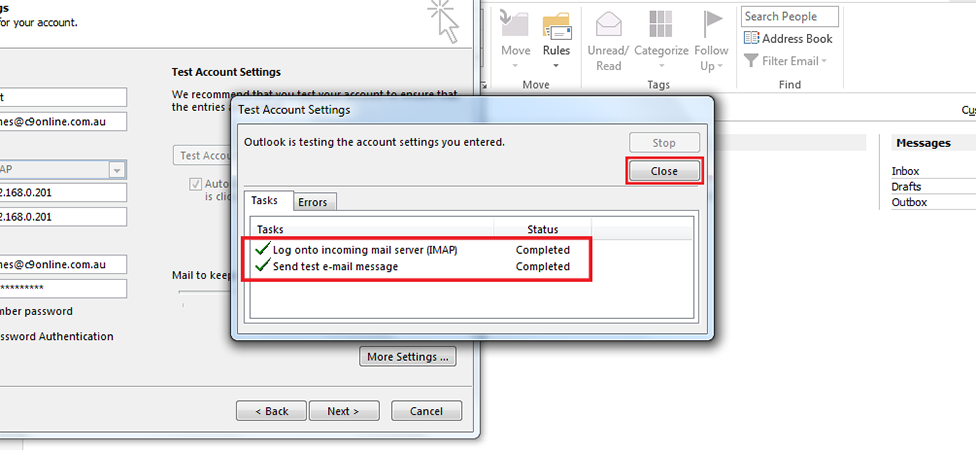The width and height of the screenshot is (976, 450).
Task: Open the Rules dropdown in the ribbon
Action: 556,41
